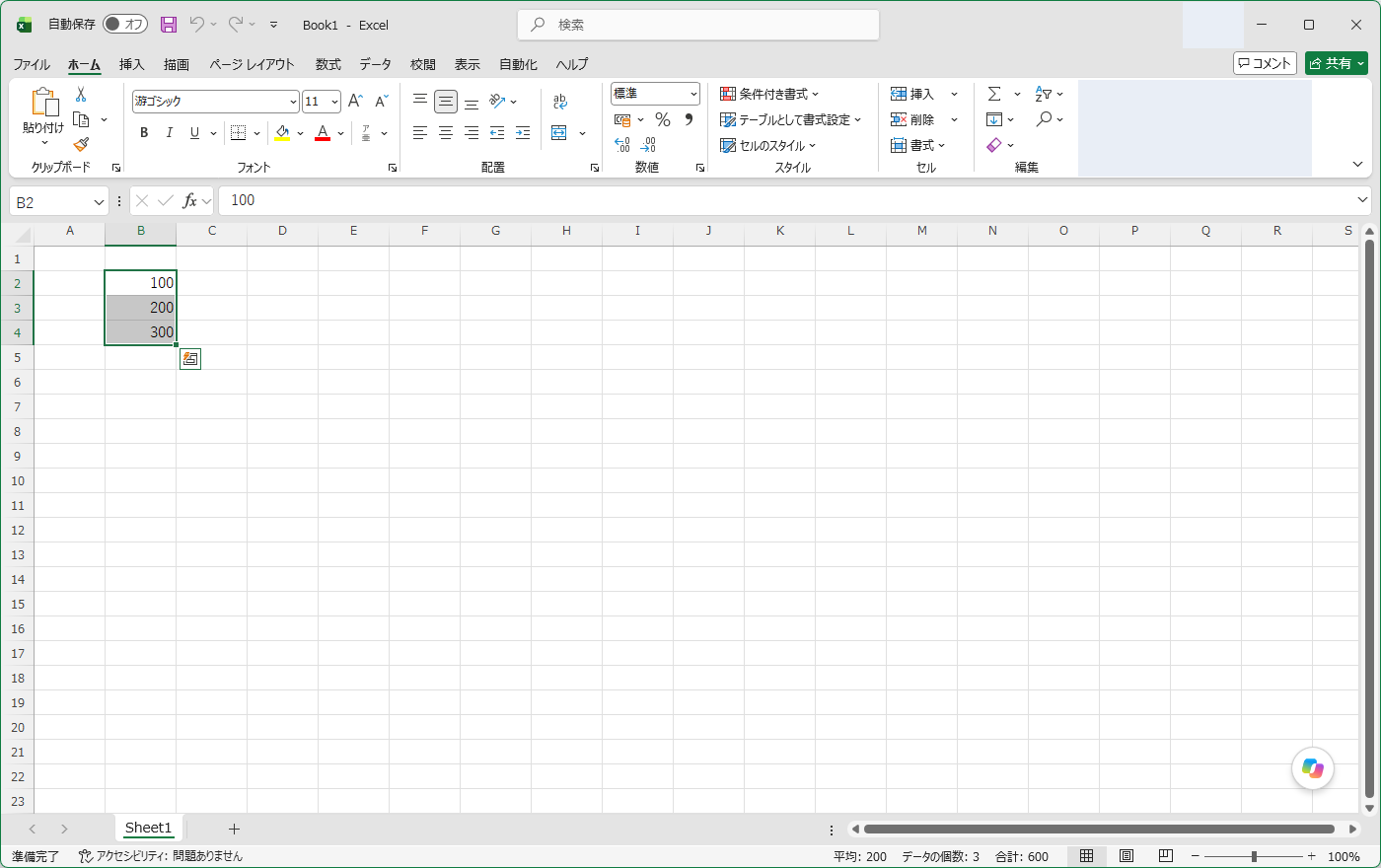Viewport: 1381px width, 868px height.
Task: Open the ファイル tab
Action: [x=32, y=64]
